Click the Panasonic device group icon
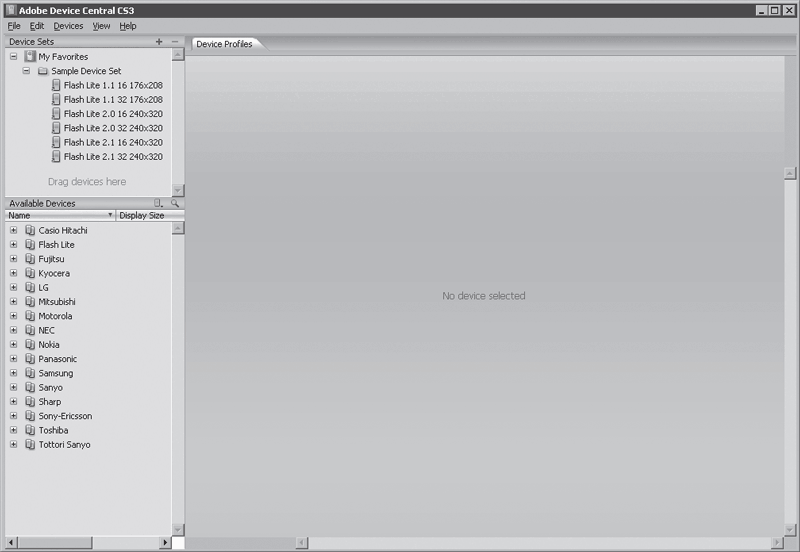 [x=30, y=359]
